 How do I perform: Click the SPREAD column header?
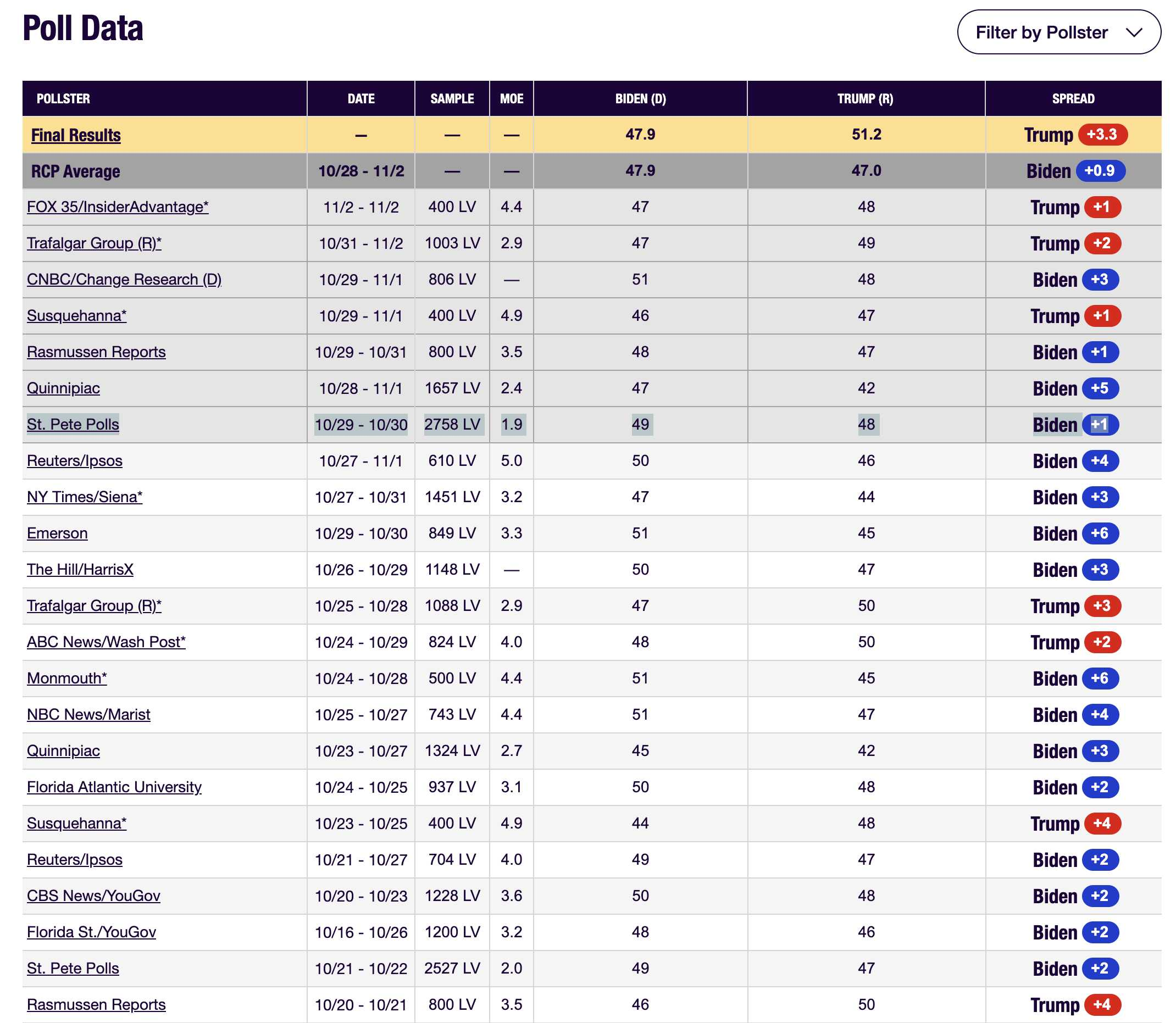[1073, 99]
